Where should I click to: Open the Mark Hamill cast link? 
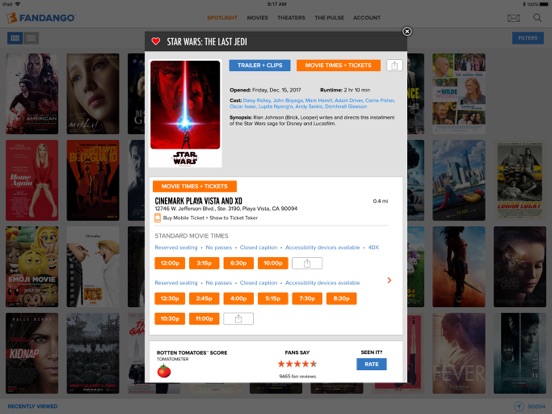click(318, 100)
